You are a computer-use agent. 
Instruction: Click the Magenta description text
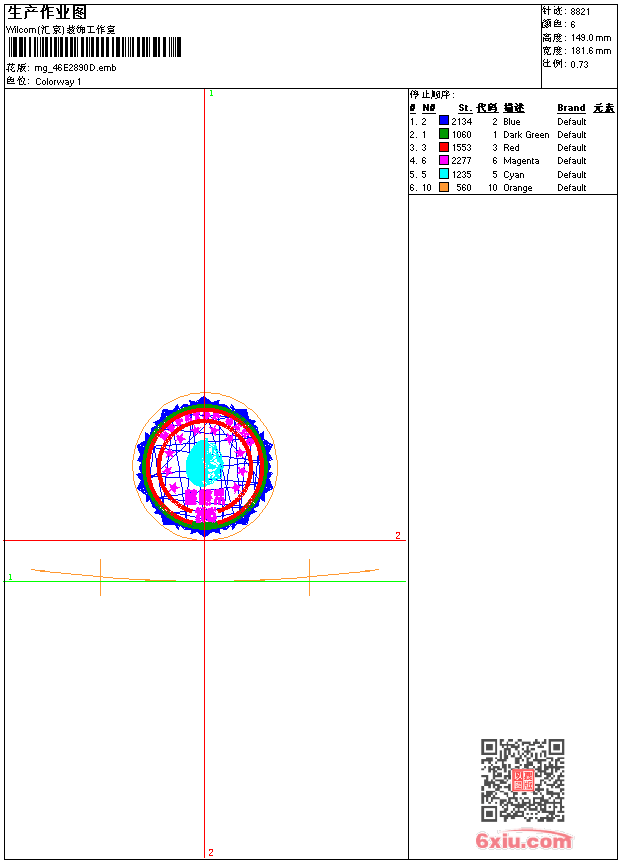(521, 161)
